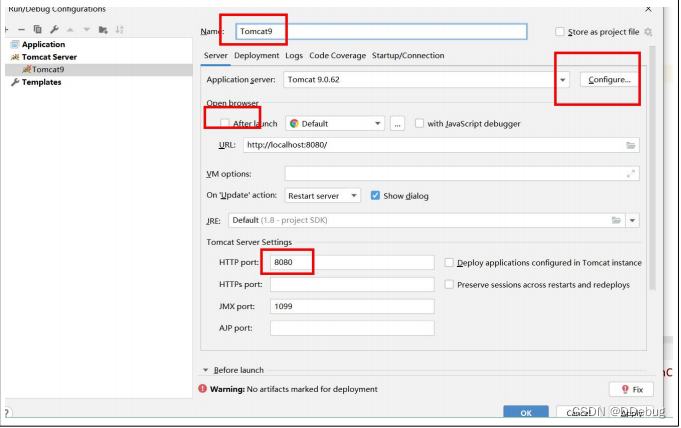Expand the VM options field

(631, 174)
